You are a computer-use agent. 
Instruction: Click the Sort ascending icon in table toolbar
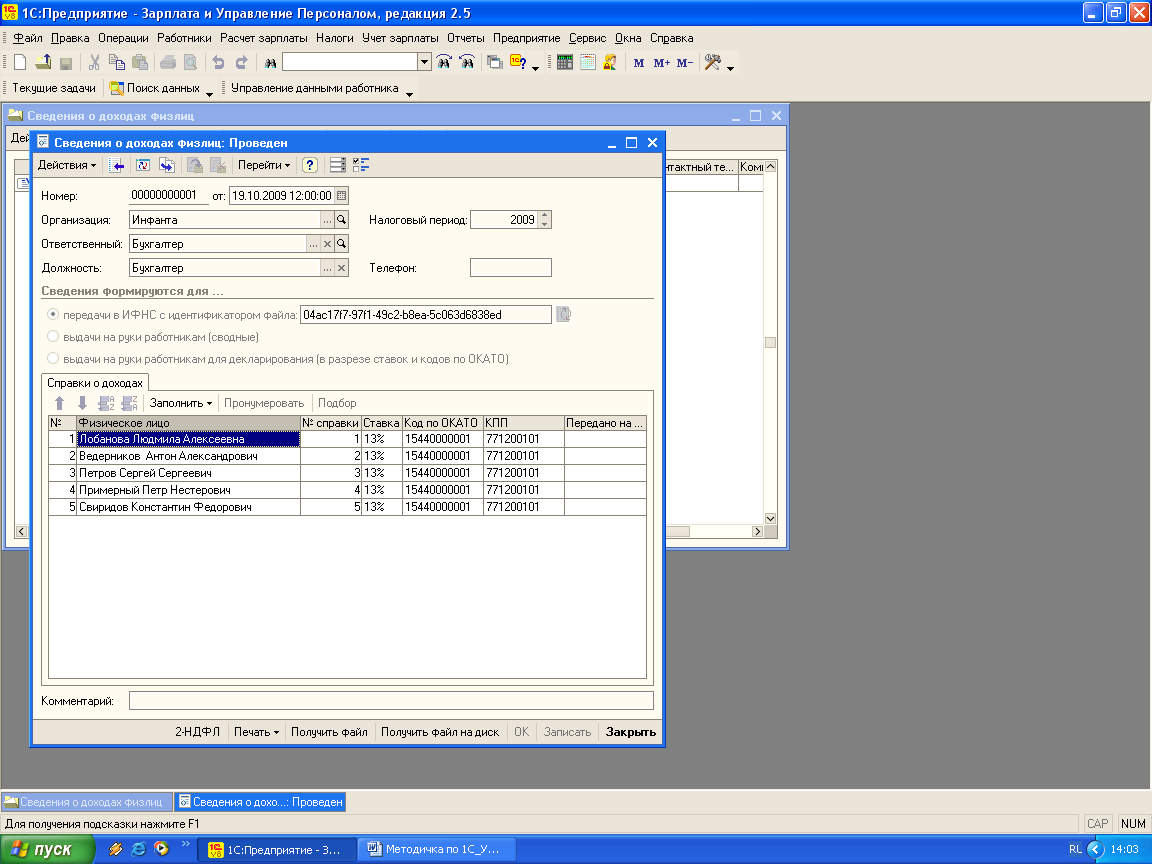(x=107, y=403)
